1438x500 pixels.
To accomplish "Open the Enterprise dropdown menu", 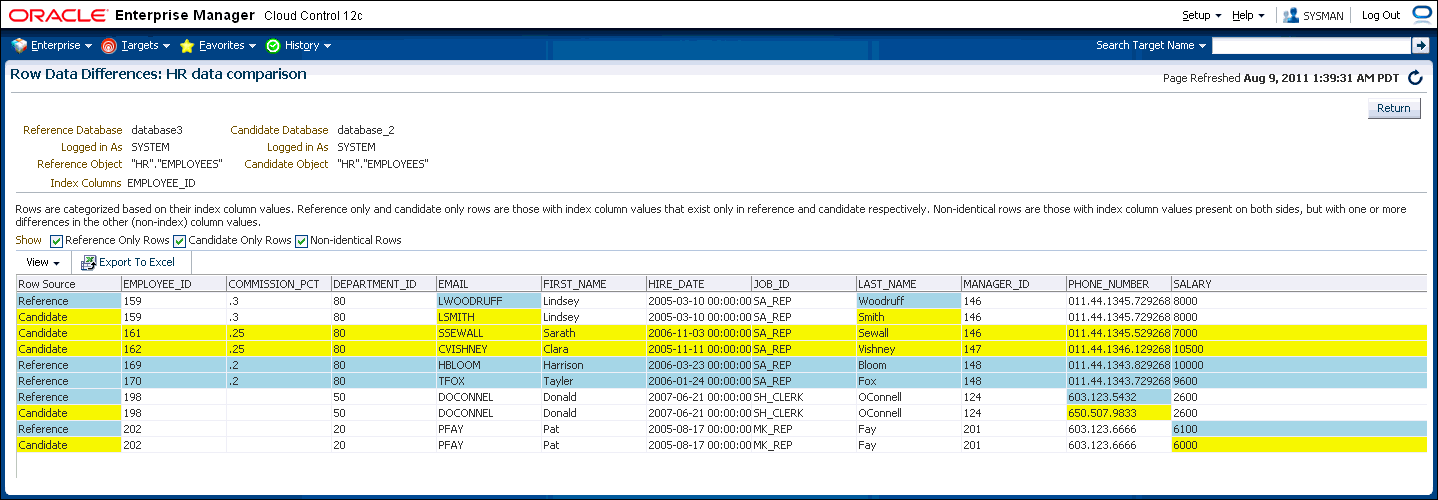I will (61, 46).
